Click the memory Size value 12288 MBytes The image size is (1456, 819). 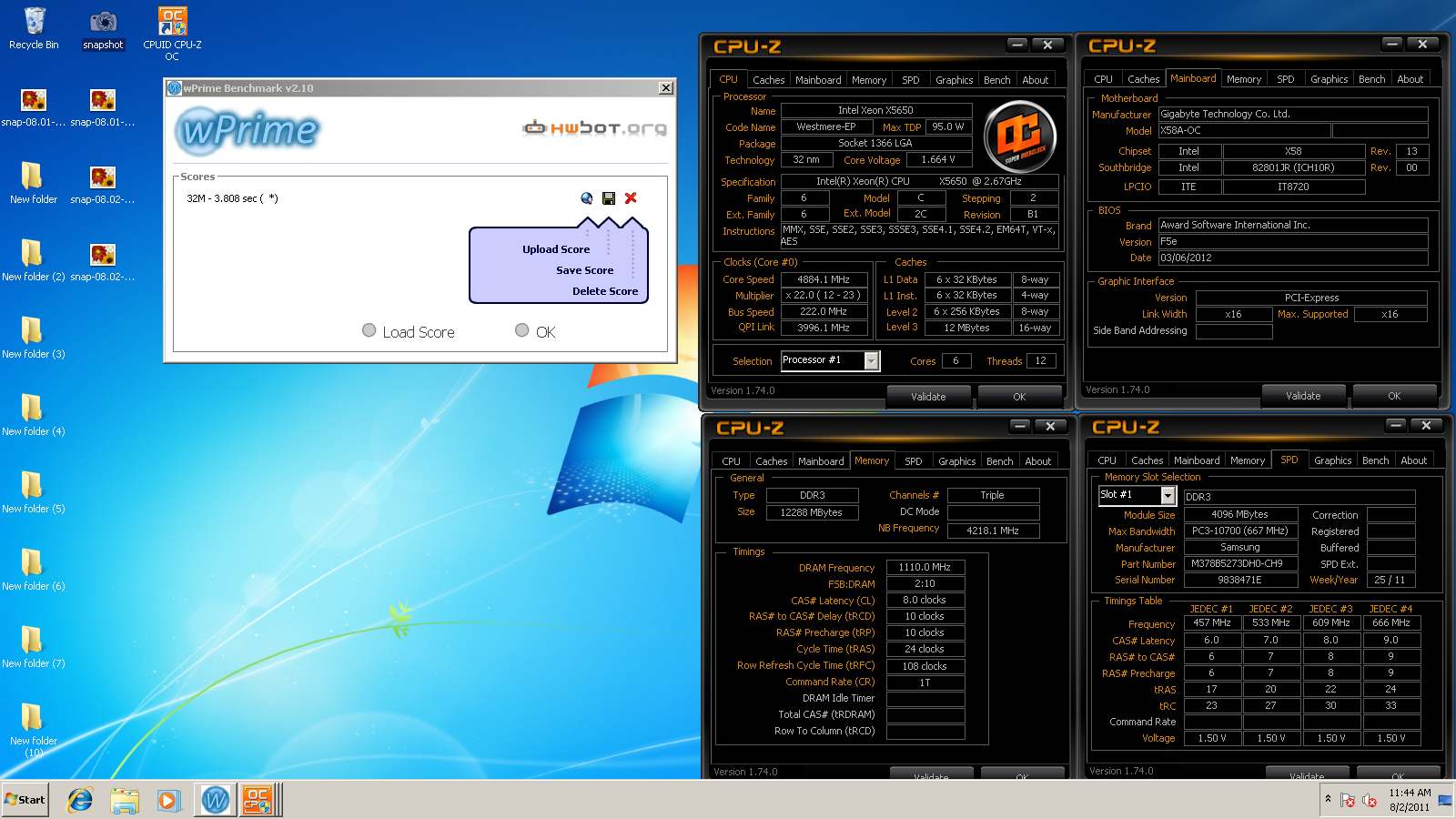tap(812, 512)
